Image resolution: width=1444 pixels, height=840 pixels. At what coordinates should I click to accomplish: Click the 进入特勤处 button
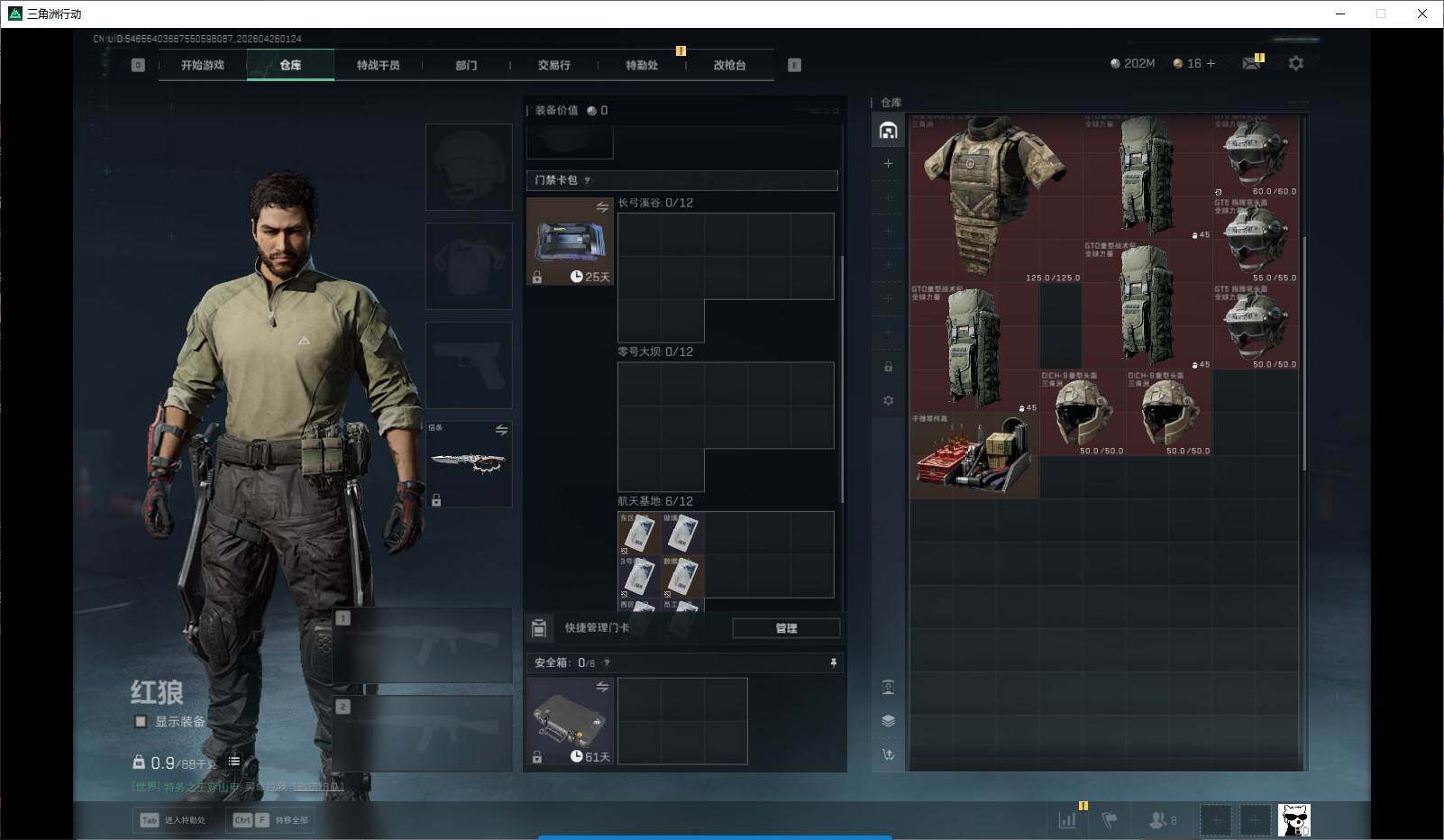click(172, 820)
